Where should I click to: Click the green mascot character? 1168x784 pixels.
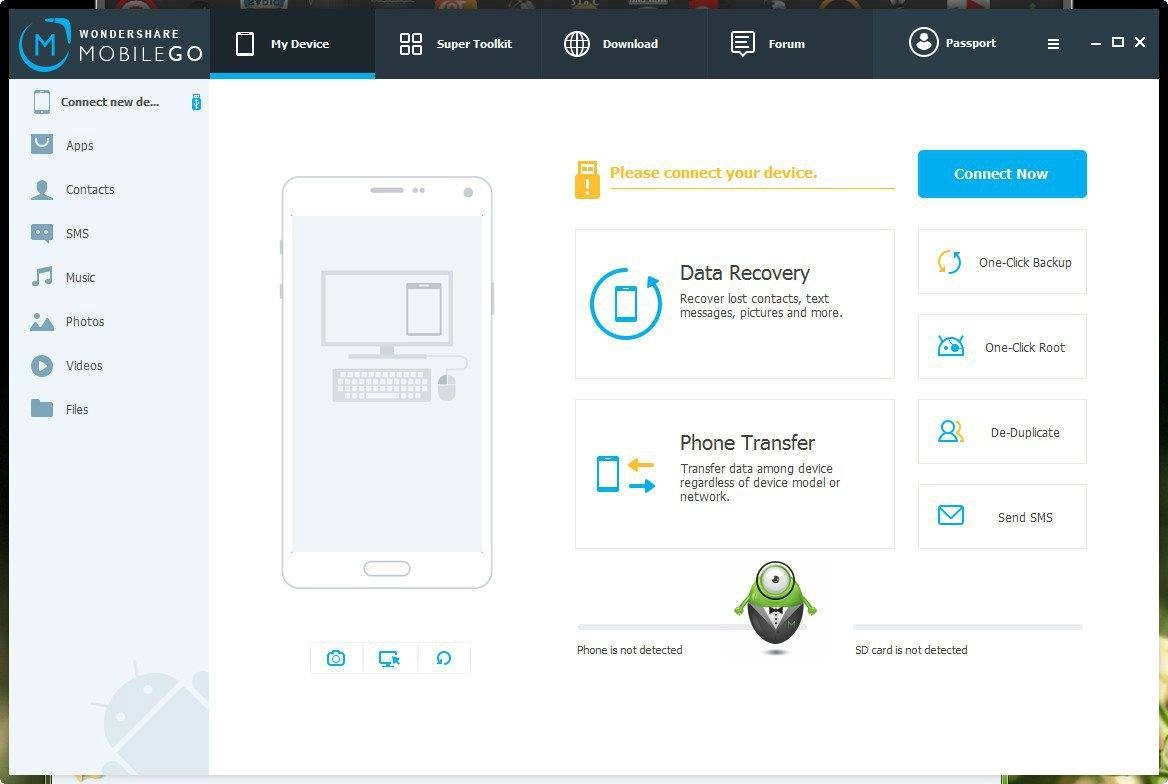click(x=775, y=605)
